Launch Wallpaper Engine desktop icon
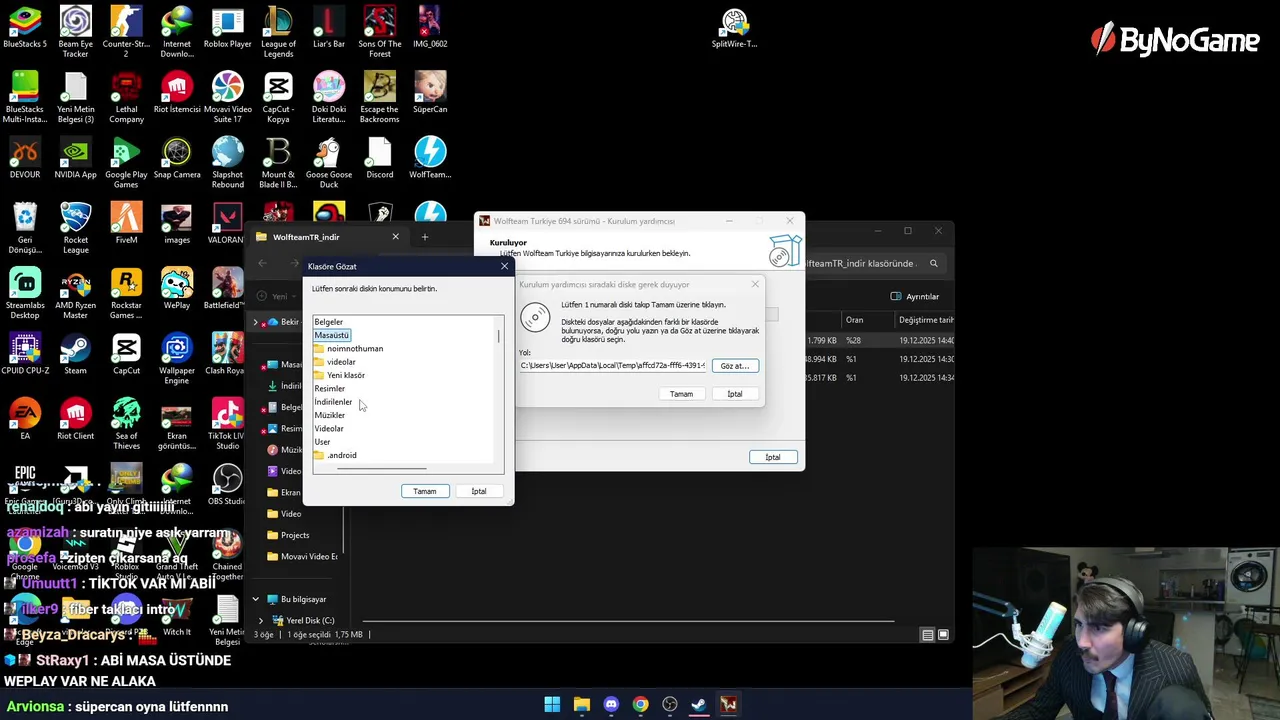1280x720 pixels. [x=177, y=358]
